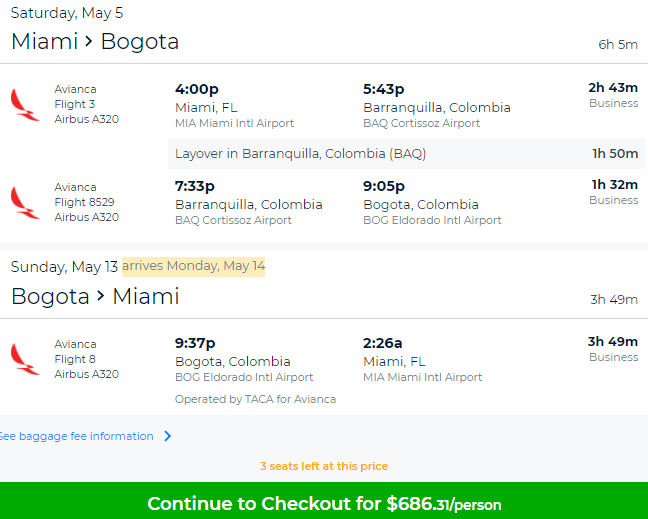Screen dimensions: 648x519
Task: Click the arrow icon between Bogota and Miami
Action: 100,296
